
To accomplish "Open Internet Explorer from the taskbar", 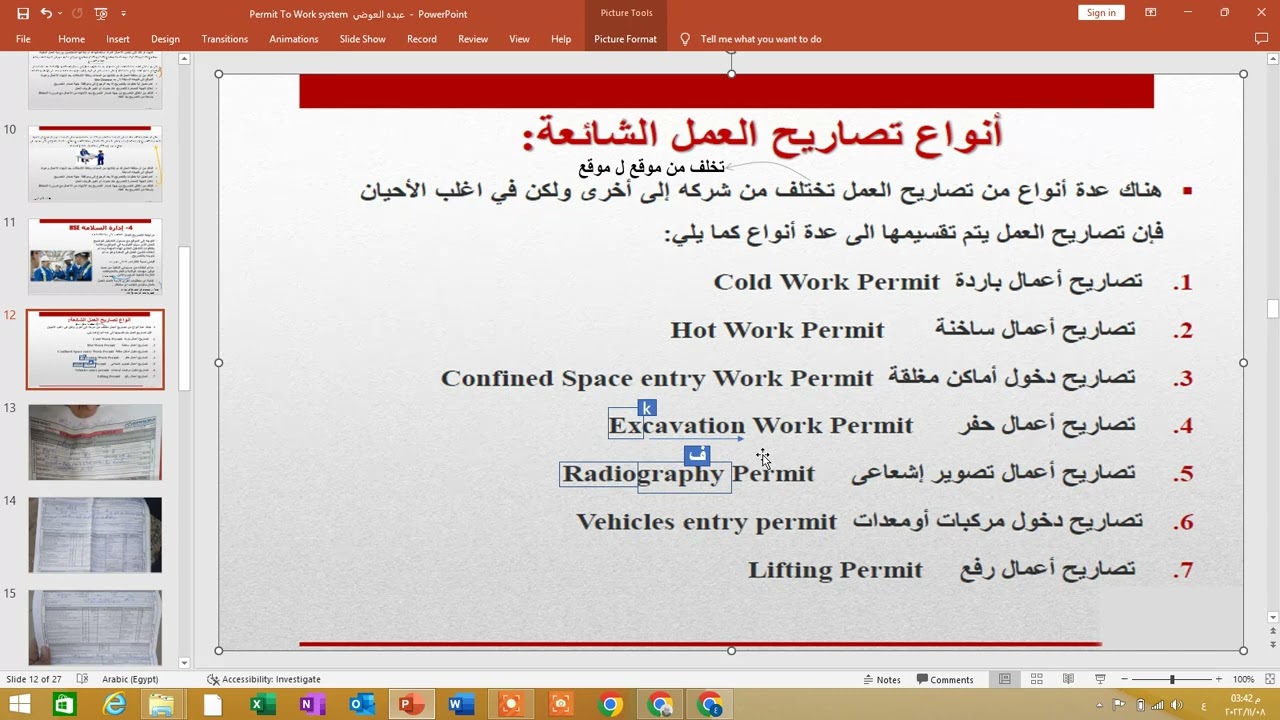I will click(115, 705).
